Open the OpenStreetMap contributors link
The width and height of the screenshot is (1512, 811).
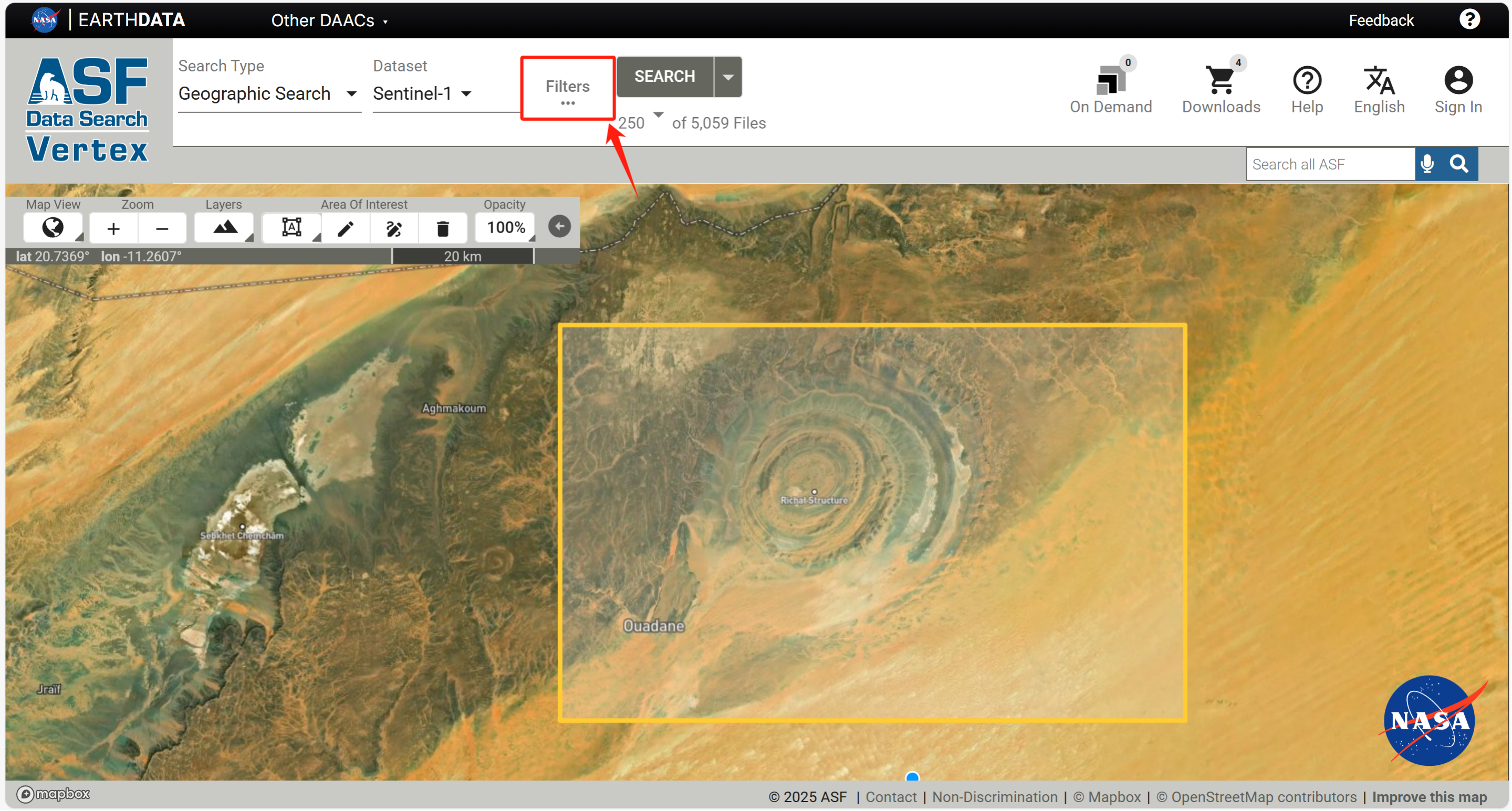pyautogui.click(x=1257, y=797)
